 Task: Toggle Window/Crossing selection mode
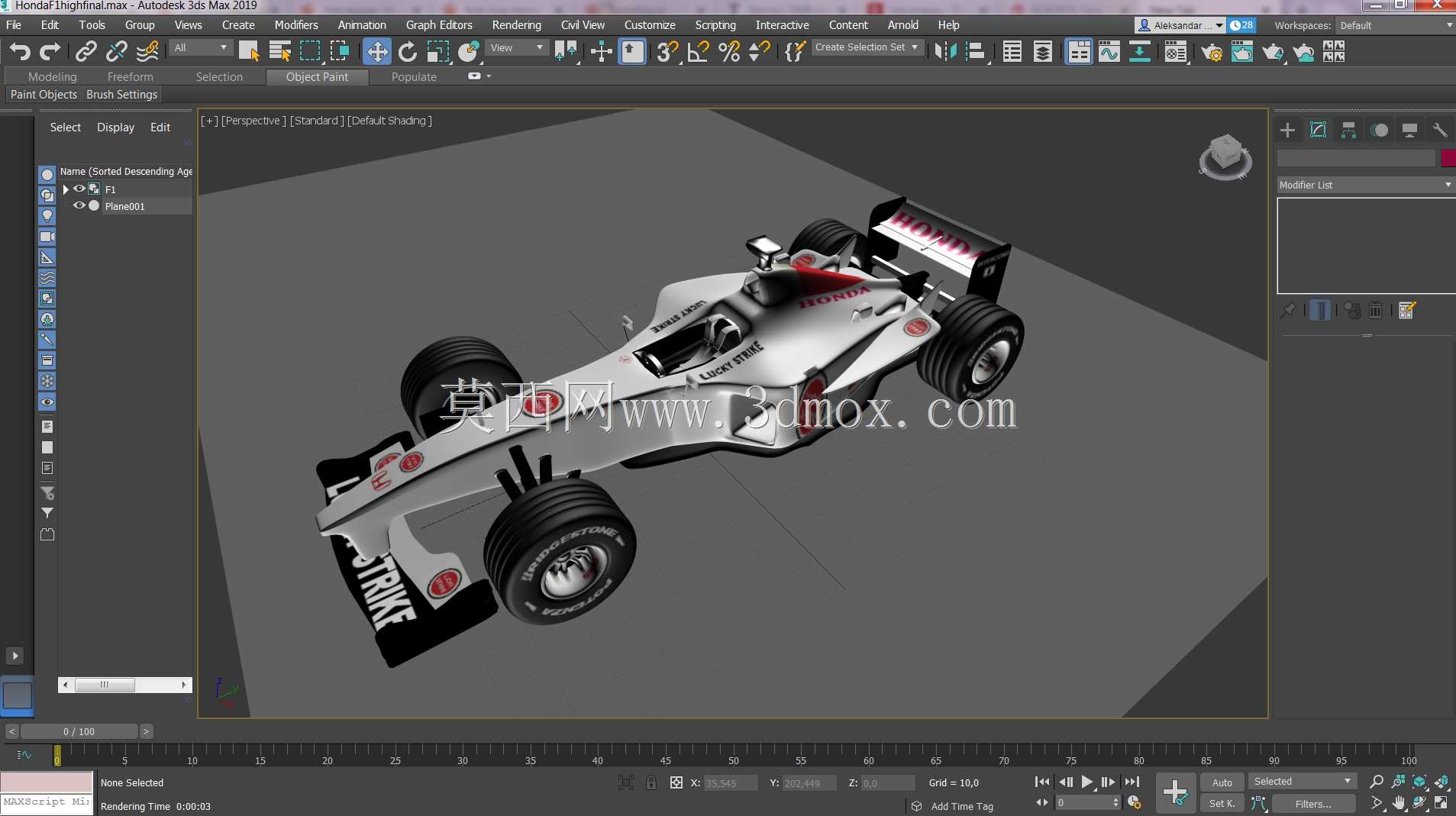pos(341,51)
